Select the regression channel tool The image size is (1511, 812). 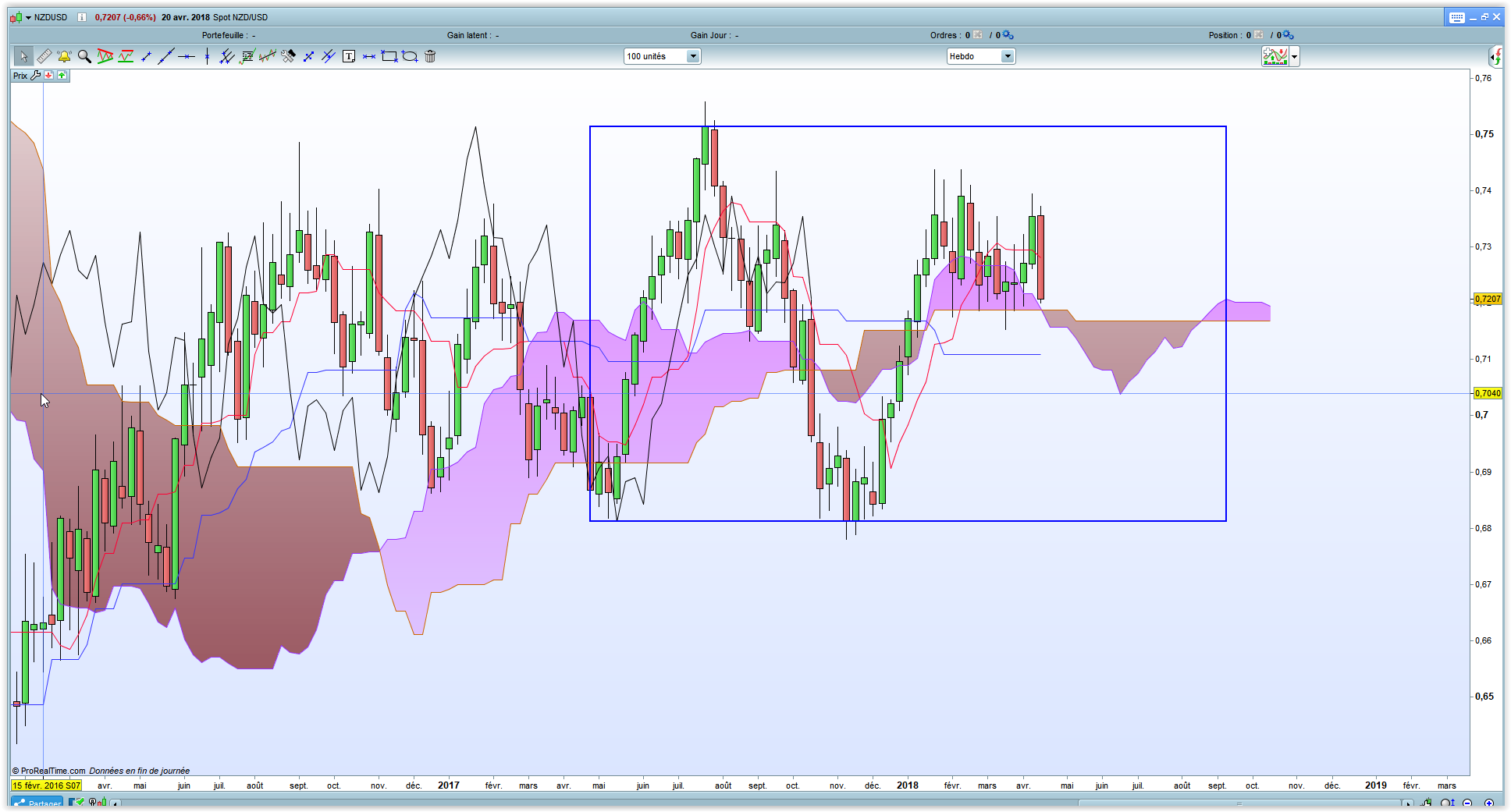pos(268,56)
